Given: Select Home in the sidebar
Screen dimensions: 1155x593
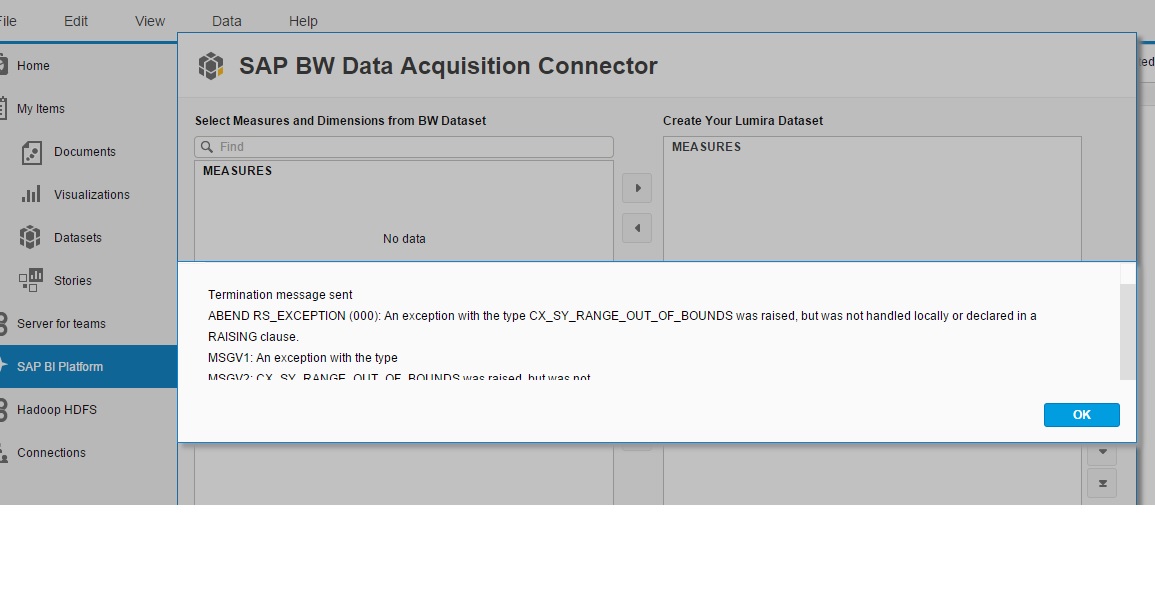Looking at the screenshot, I should pos(33,66).
